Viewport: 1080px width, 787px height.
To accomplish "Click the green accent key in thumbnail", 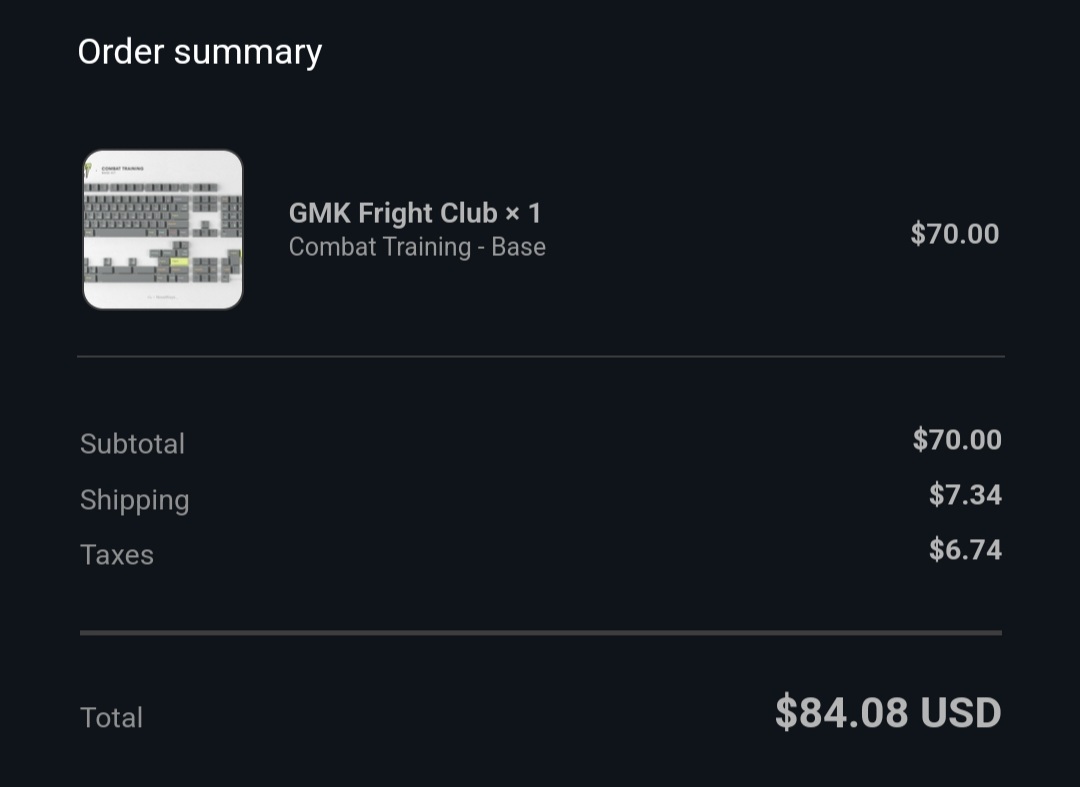I will pos(179,262).
